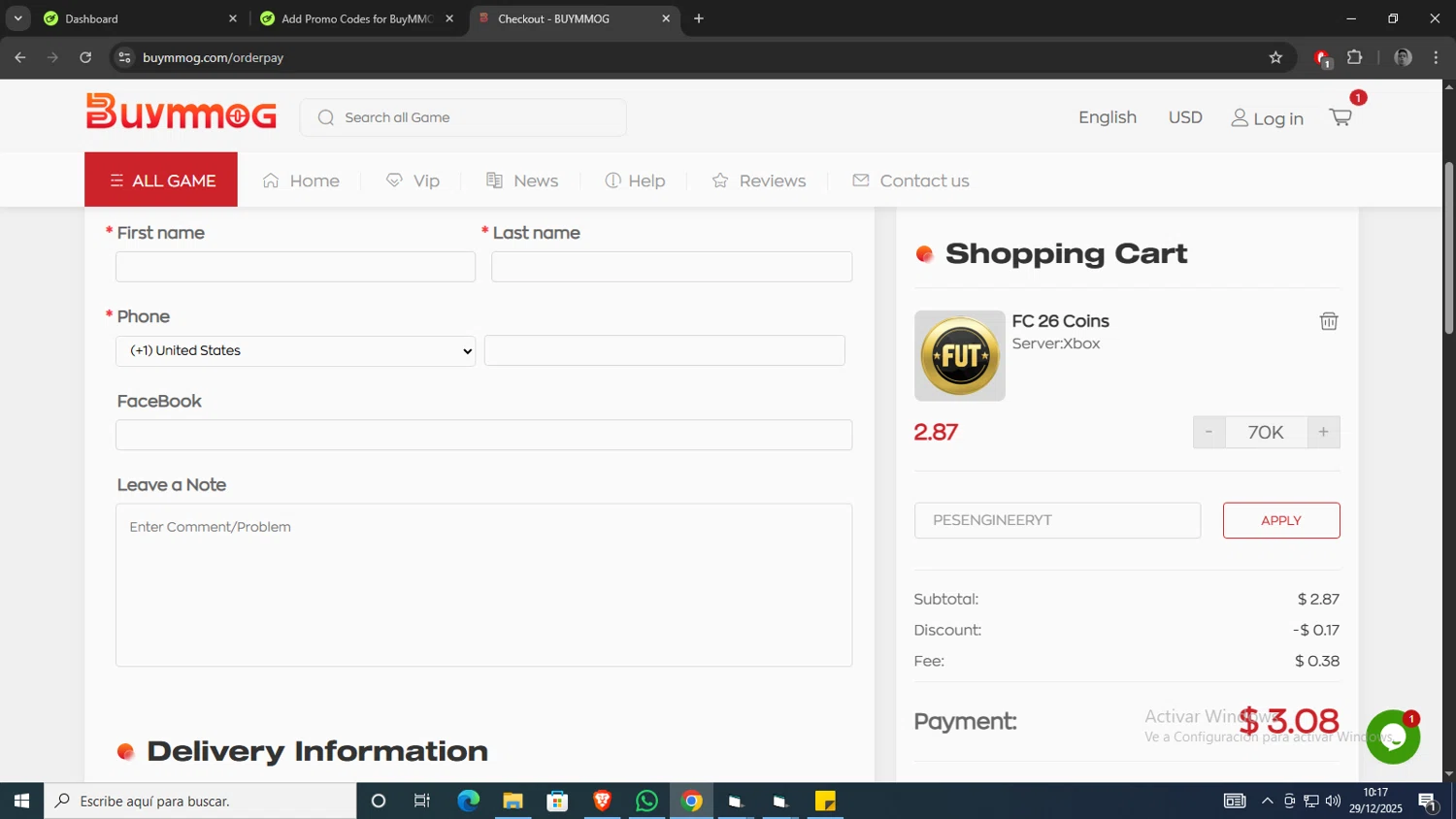Go back to the previous page
This screenshot has height=819, width=1456.
[20, 57]
